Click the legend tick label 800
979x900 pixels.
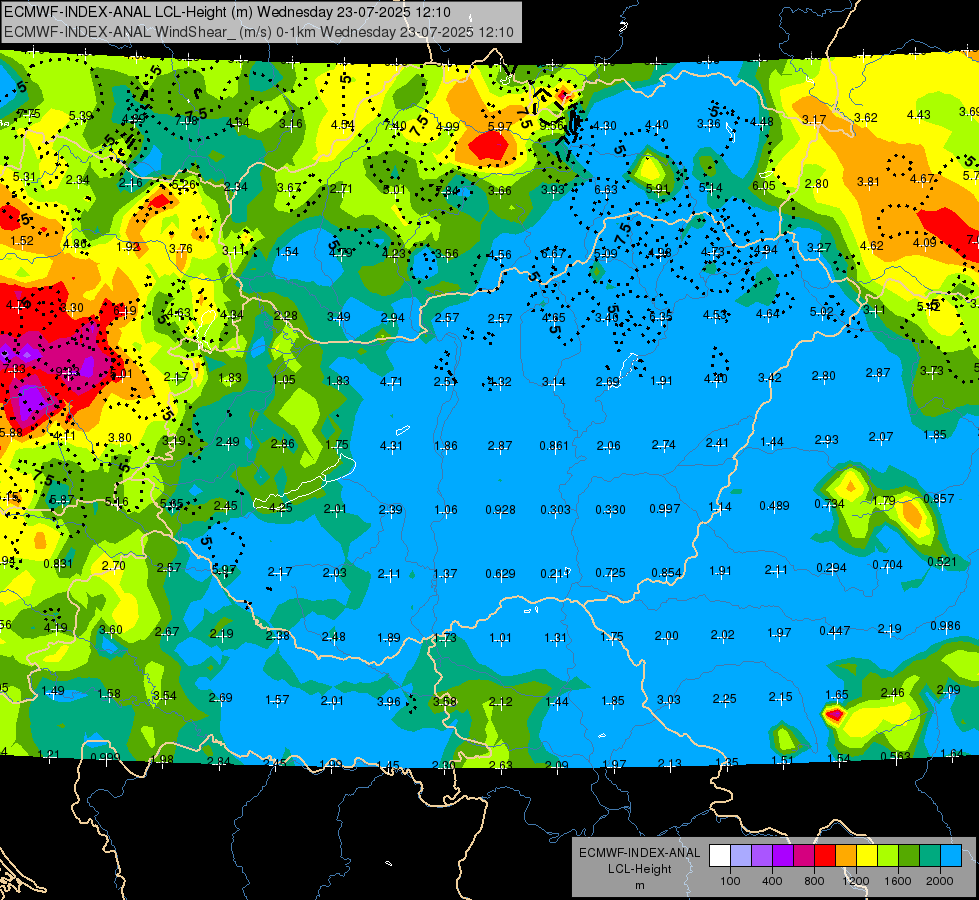[x=814, y=881]
